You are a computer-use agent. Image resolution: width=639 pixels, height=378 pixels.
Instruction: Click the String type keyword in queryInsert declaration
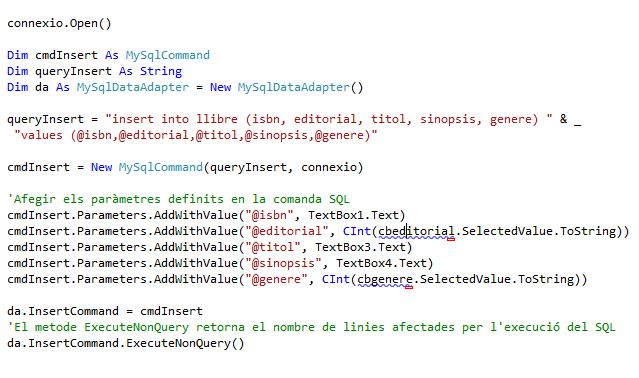tap(161, 71)
